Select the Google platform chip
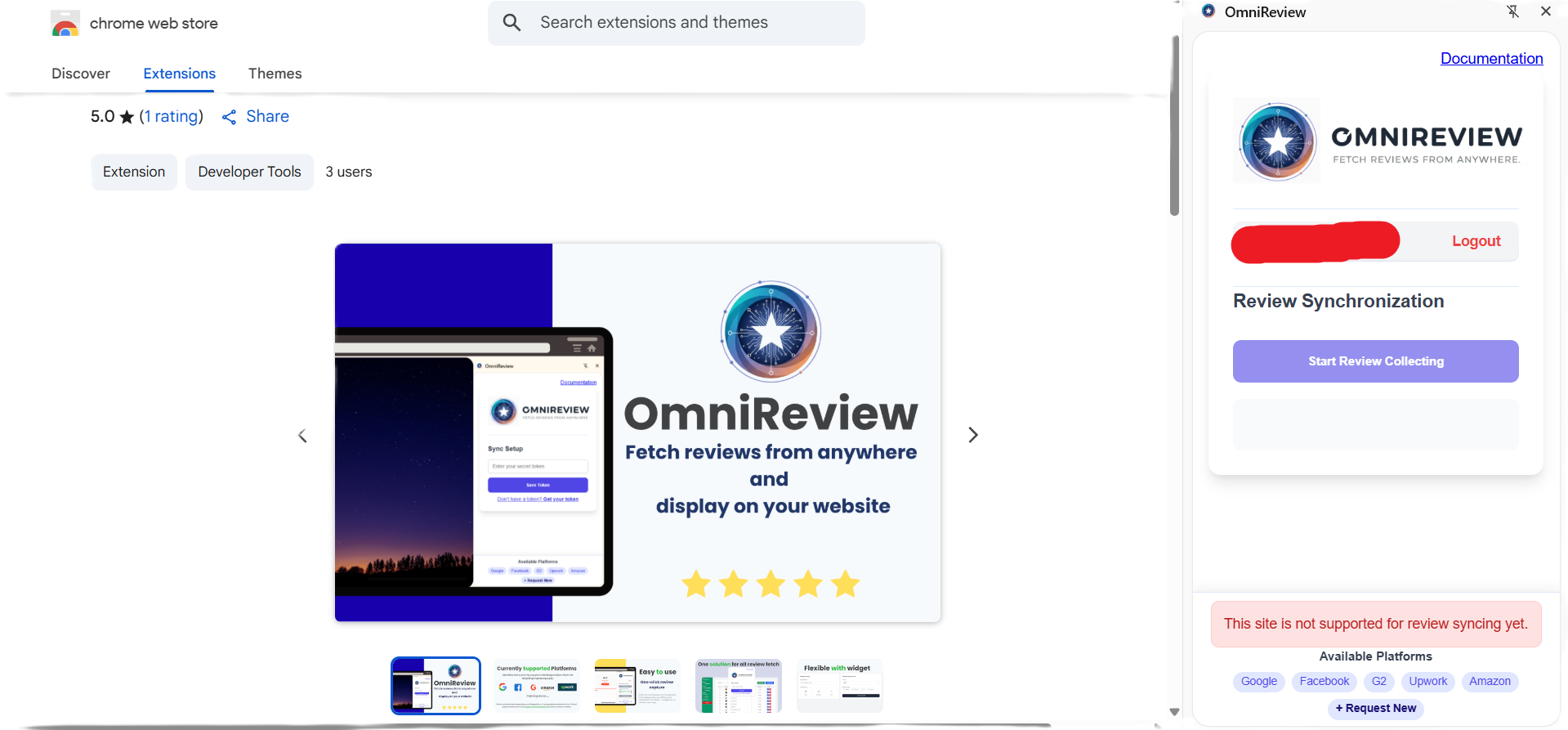The width and height of the screenshot is (1568, 730). tap(1258, 681)
